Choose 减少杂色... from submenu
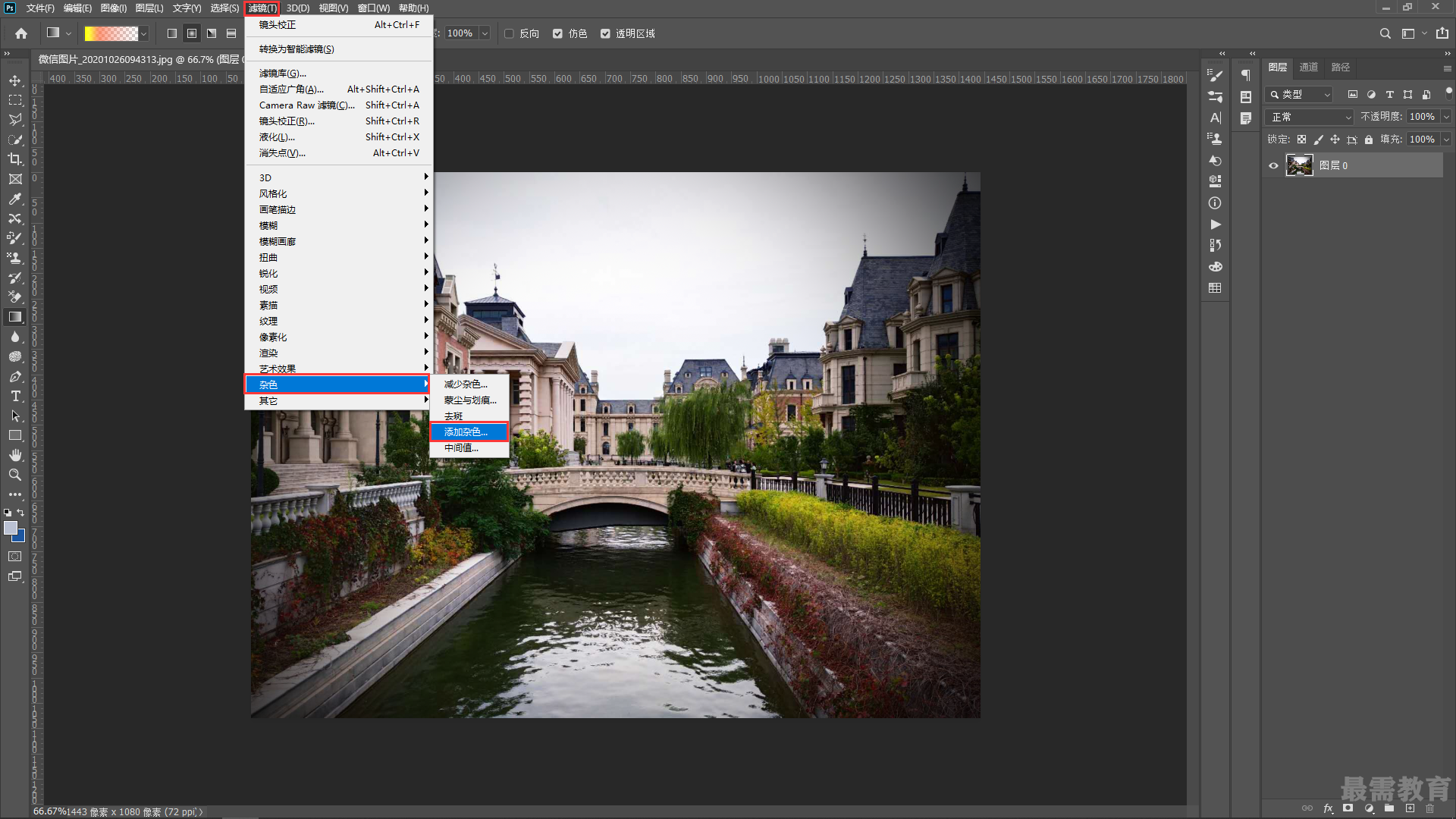This screenshot has width=1456, height=819. coord(469,384)
